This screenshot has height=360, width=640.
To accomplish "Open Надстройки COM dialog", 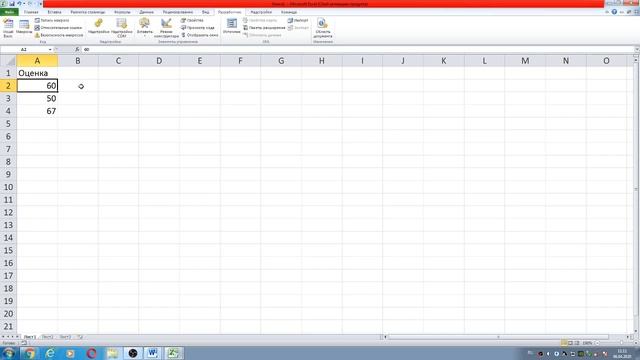I will point(122,28).
